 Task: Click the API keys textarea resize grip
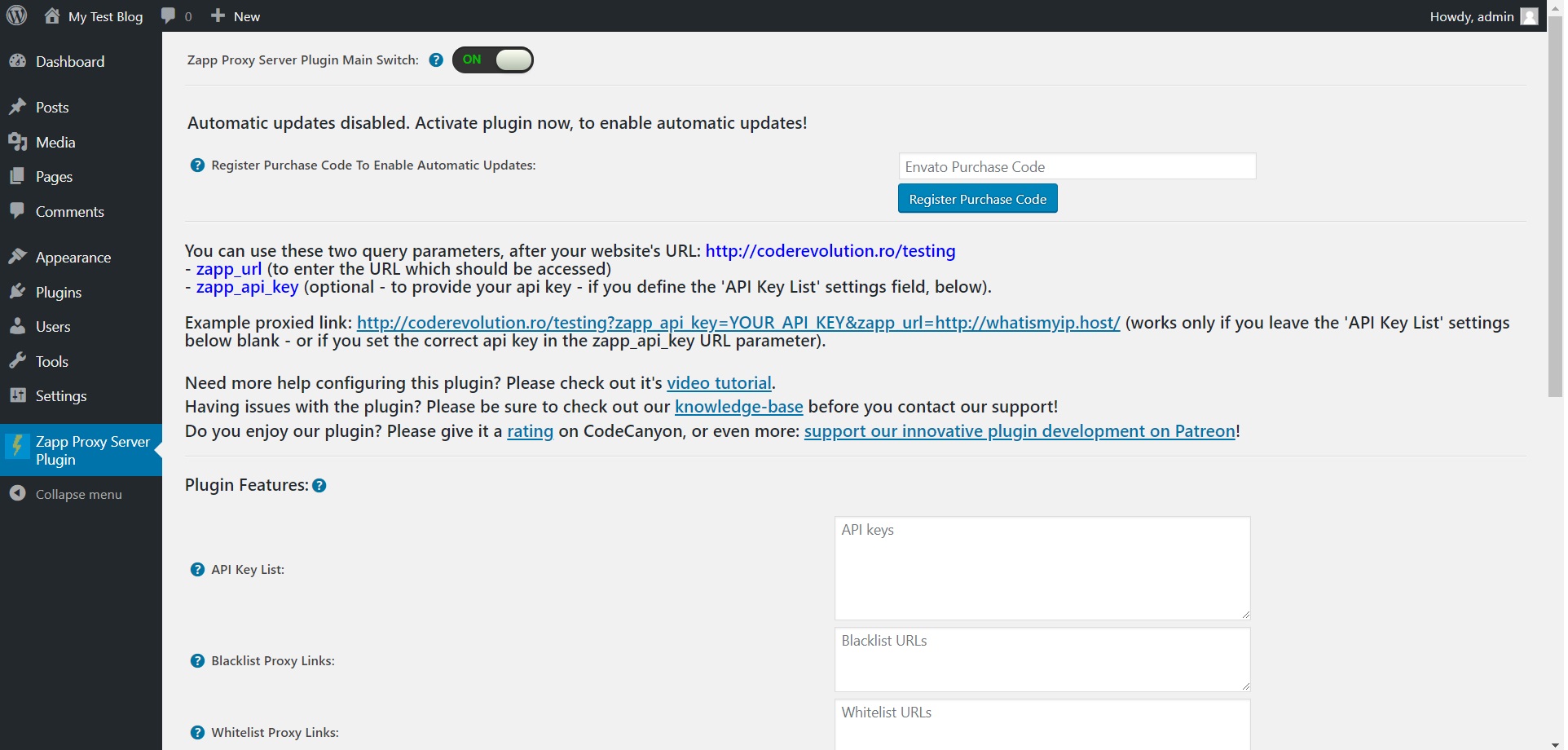click(x=1245, y=615)
